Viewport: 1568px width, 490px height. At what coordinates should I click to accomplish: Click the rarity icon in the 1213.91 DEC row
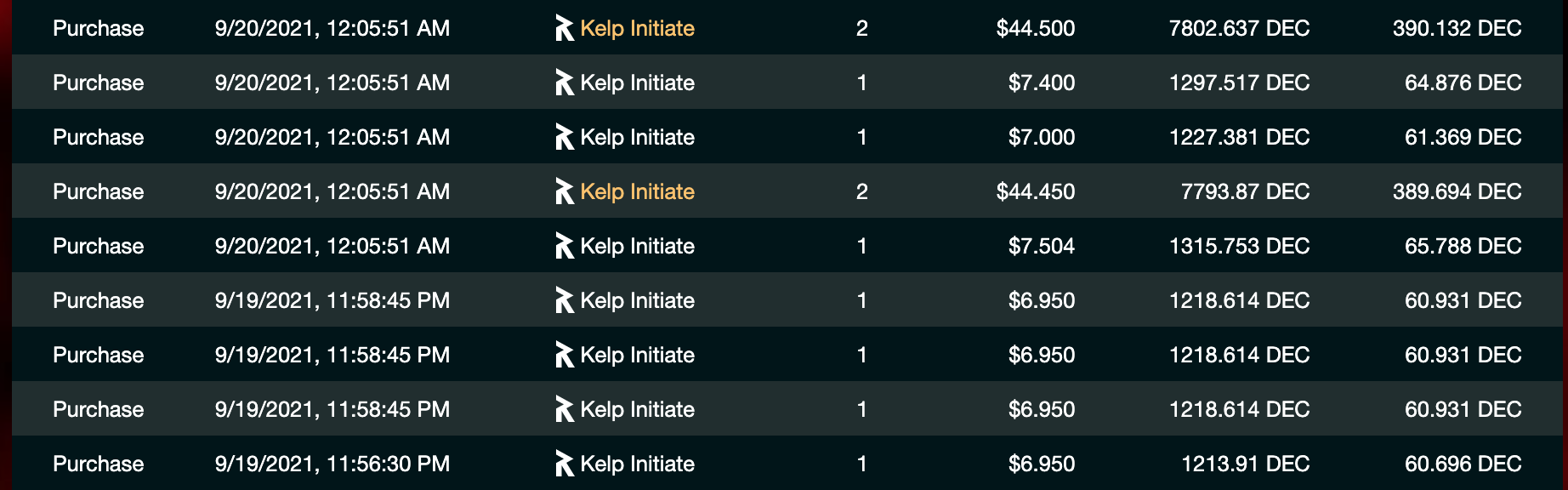tap(565, 464)
